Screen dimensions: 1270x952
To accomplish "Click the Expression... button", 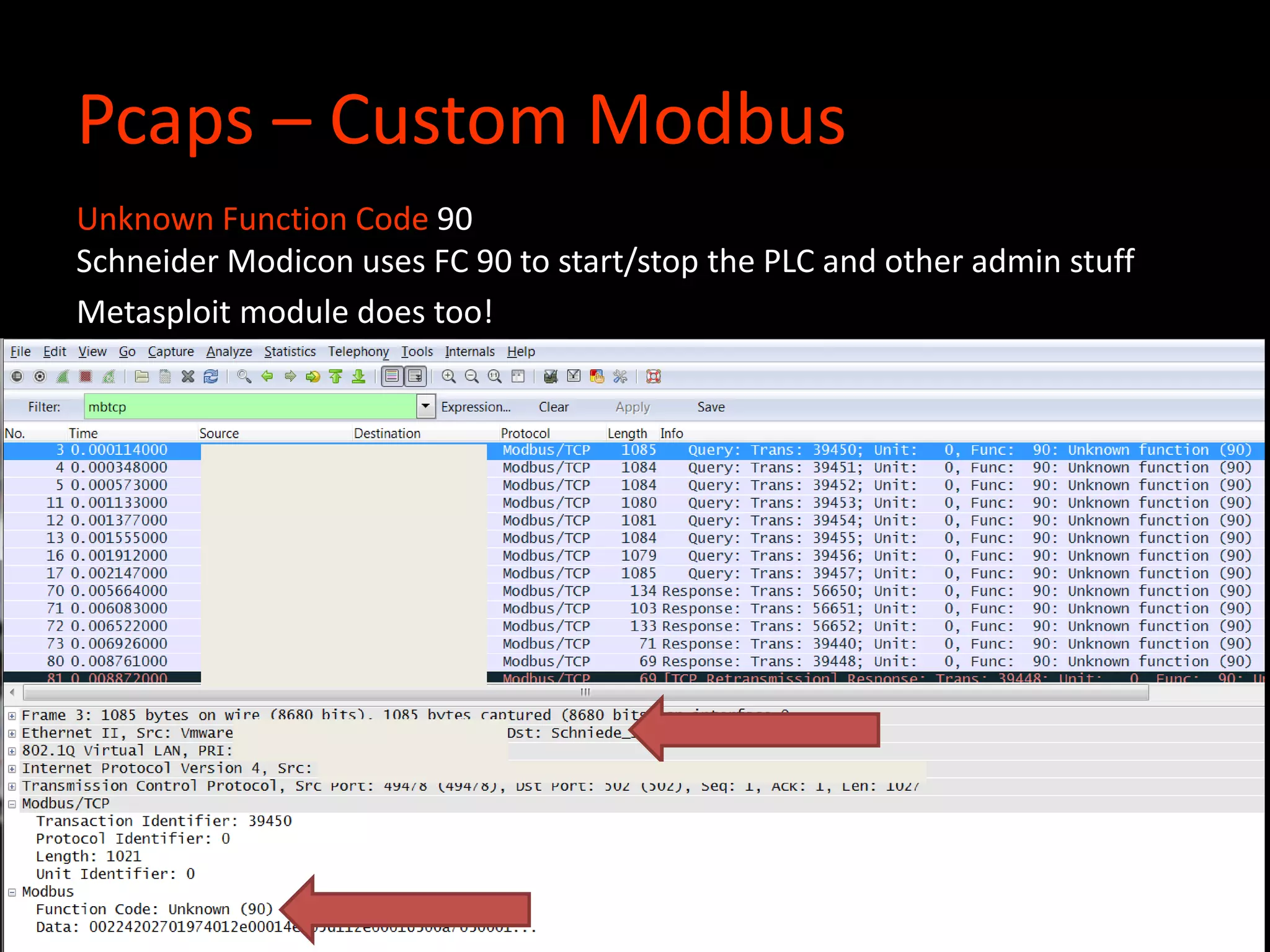I will pos(476,407).
